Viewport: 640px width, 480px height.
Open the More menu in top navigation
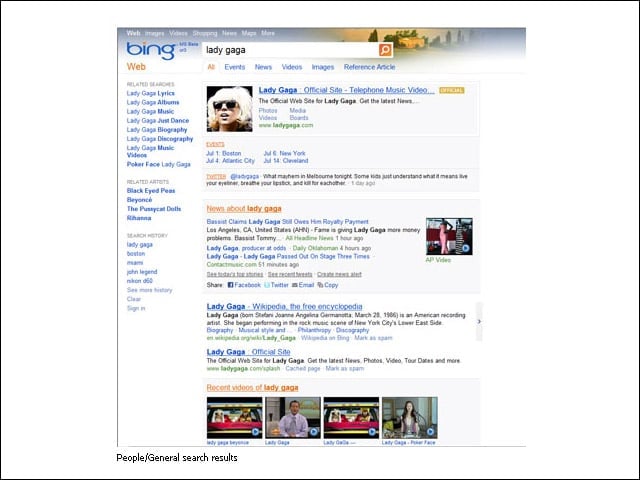(268, 33)
